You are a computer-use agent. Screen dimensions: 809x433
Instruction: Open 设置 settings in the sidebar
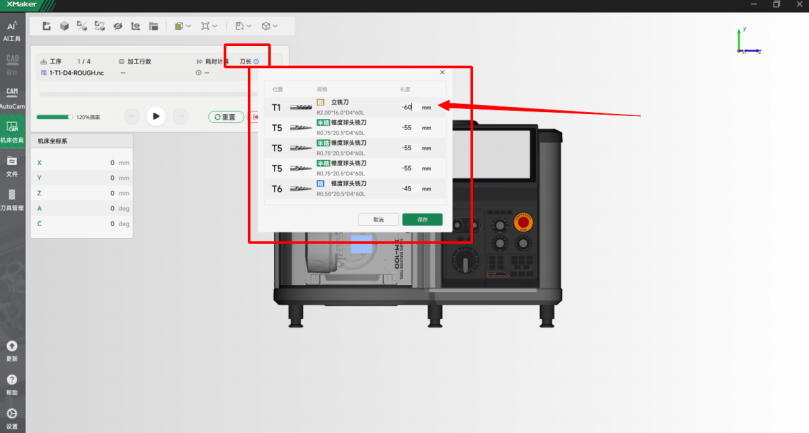coord(12,417)
